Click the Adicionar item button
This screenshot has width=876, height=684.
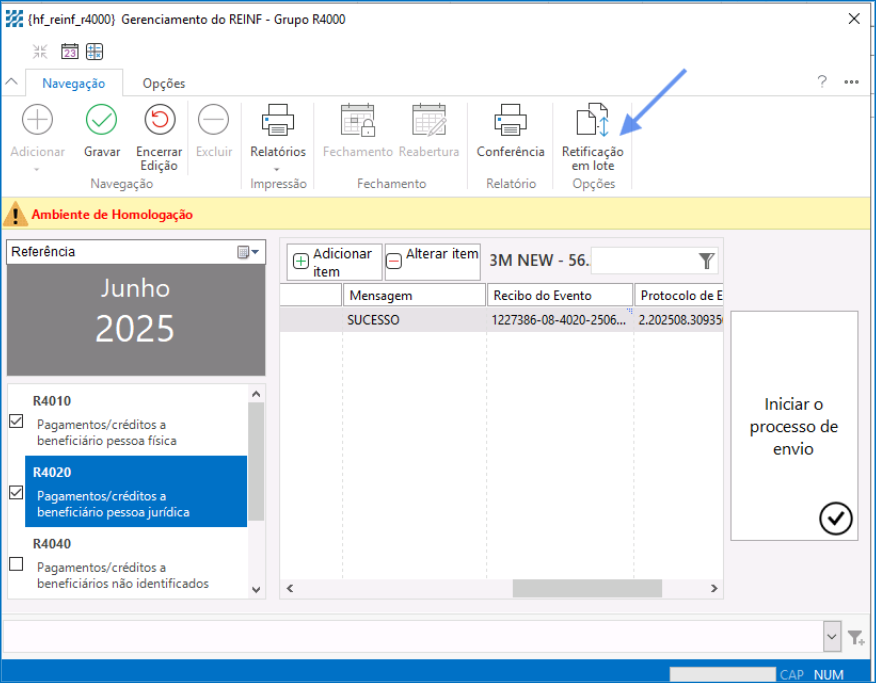point(334,262)
